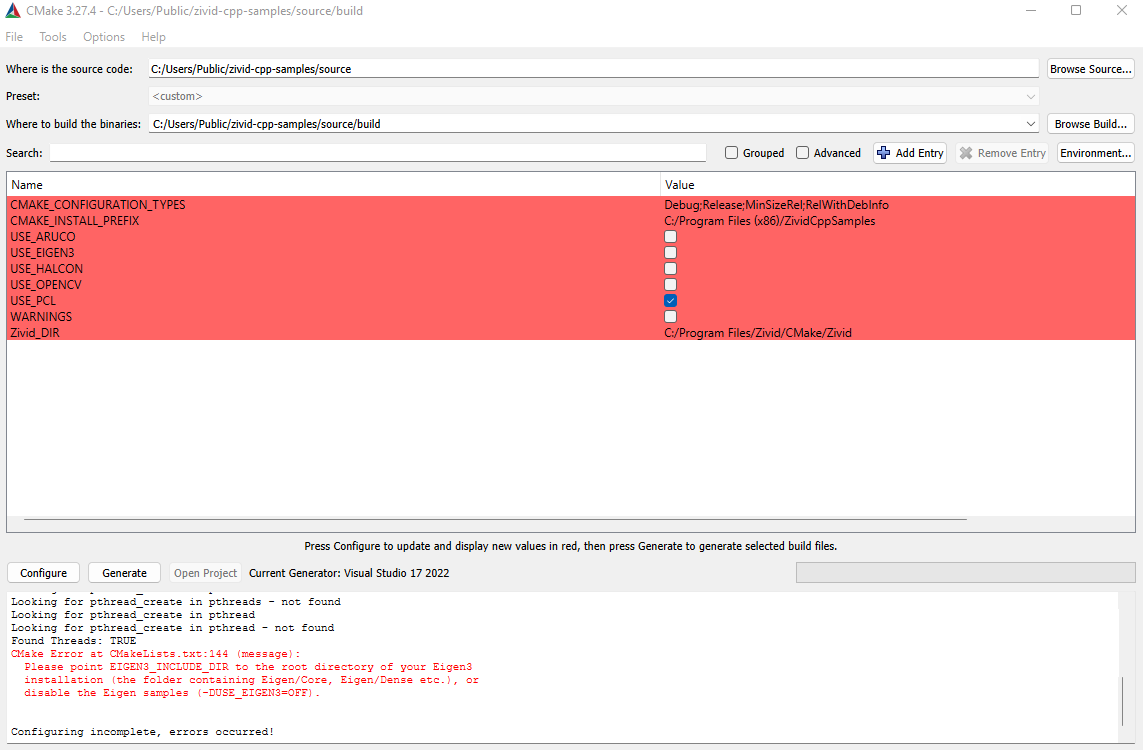Click Browse Build button
The image size is (1143, 750).
1090,124
